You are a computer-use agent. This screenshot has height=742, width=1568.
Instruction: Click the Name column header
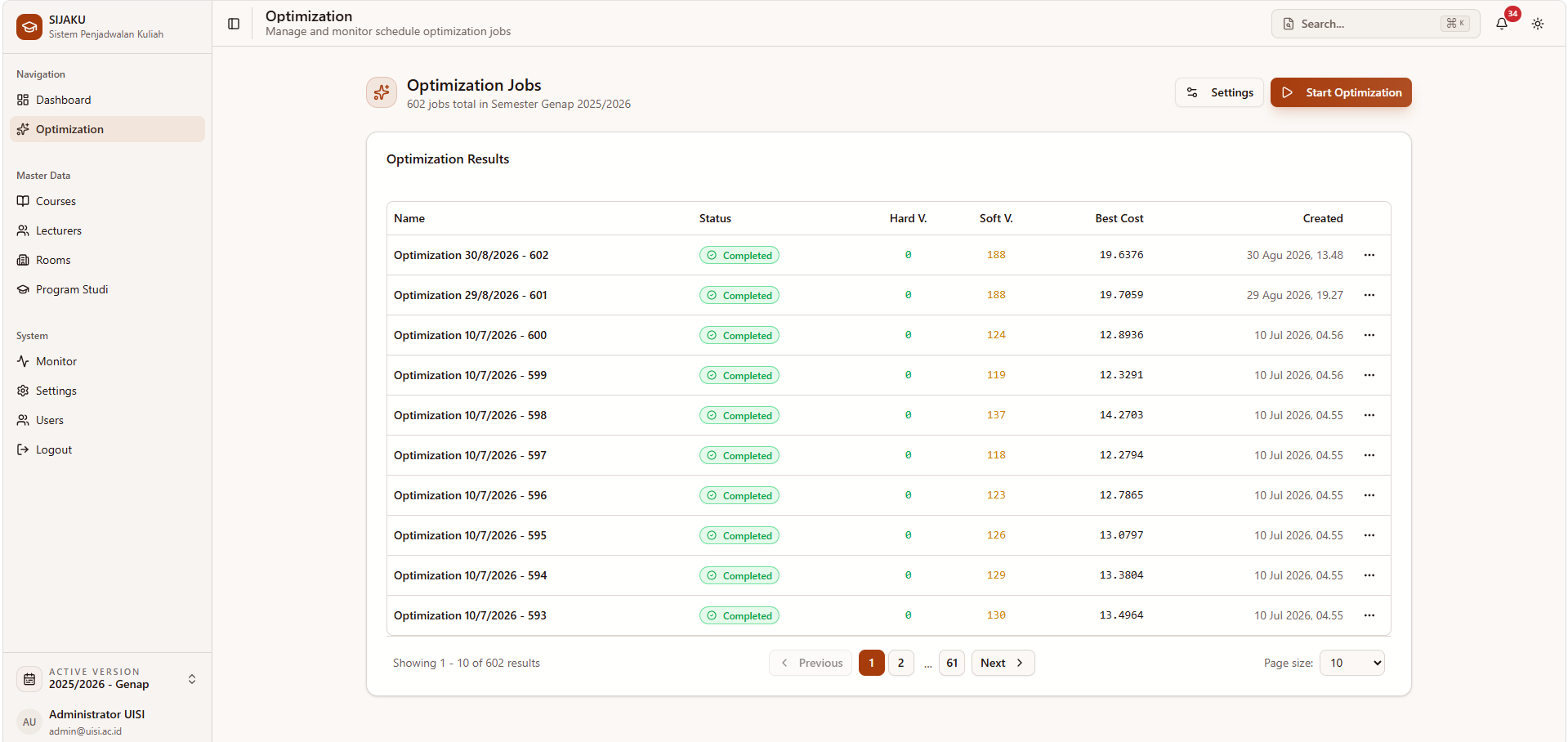[x=409, y=218]
